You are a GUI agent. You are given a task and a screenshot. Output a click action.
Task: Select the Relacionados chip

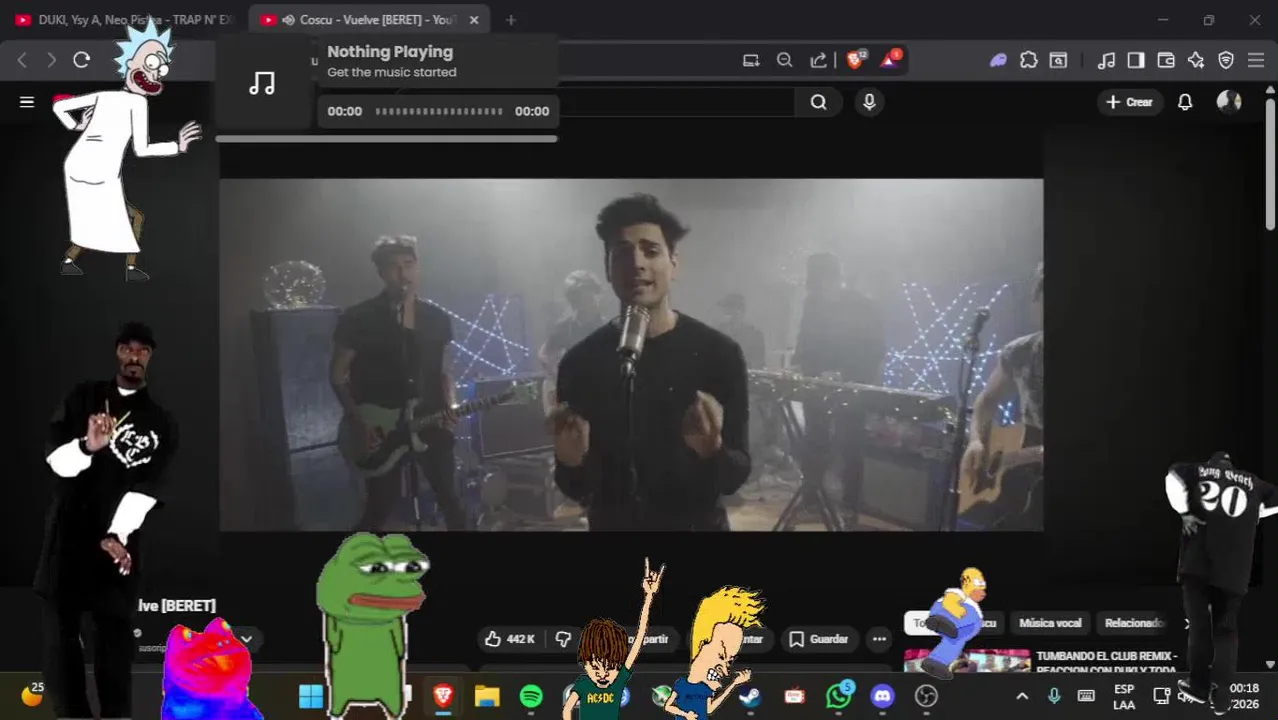pyautogui.click(x=1135, y=623)
